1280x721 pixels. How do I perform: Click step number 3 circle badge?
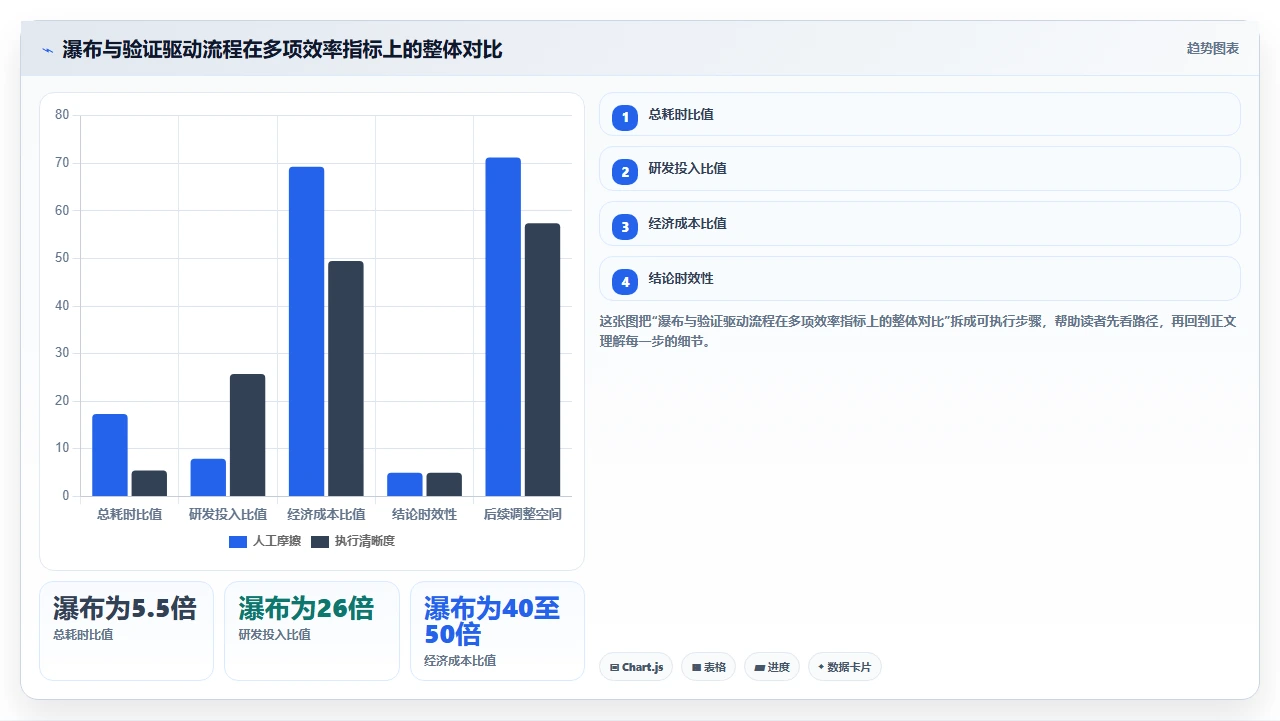(625, 227)
